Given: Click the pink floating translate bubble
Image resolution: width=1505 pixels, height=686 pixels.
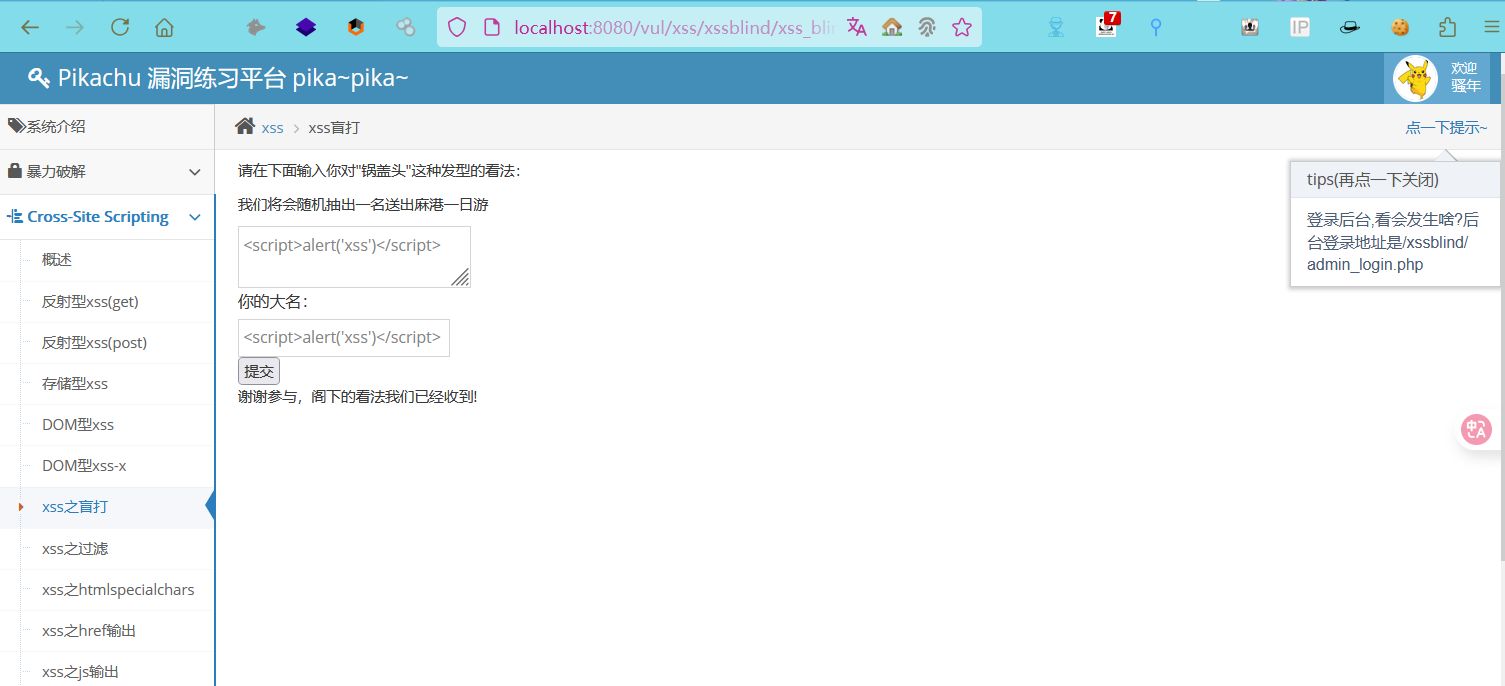Looking at the screenshot, I should (1476, 430).
